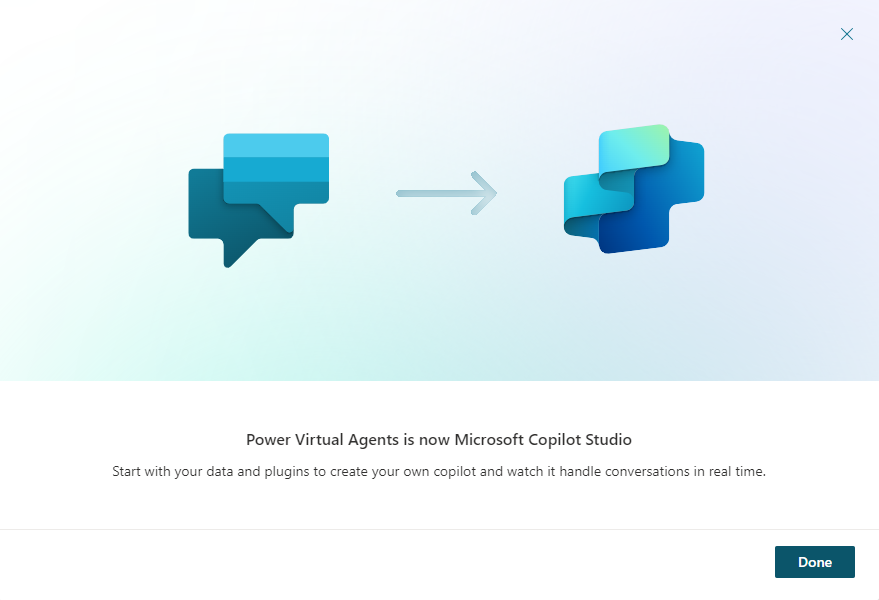Close the announcement dialog with the X
The image size is (879, 600).
click(846, 34)
